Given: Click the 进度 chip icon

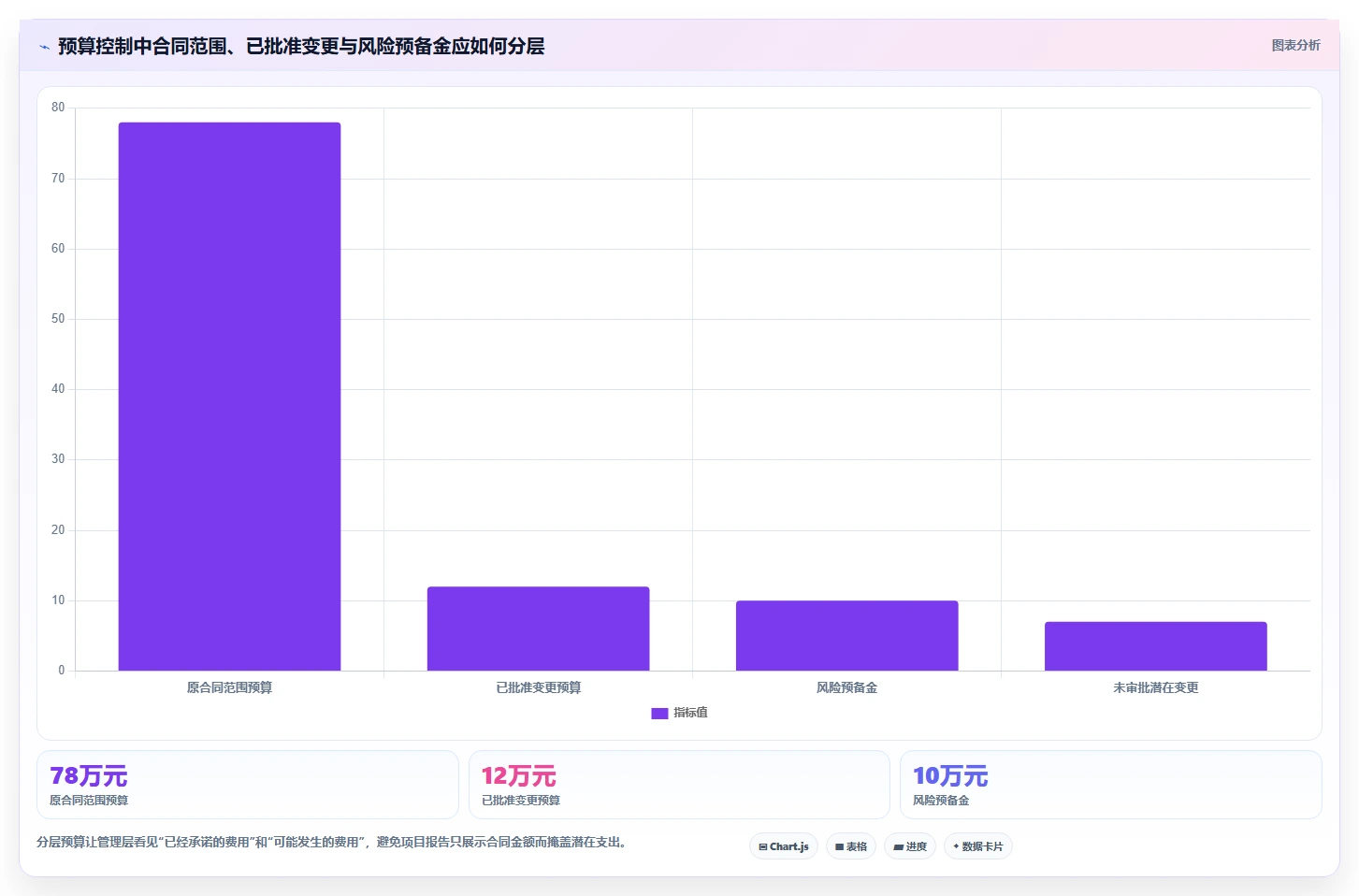Looking at the screenshot, I should tap(898, 846).
